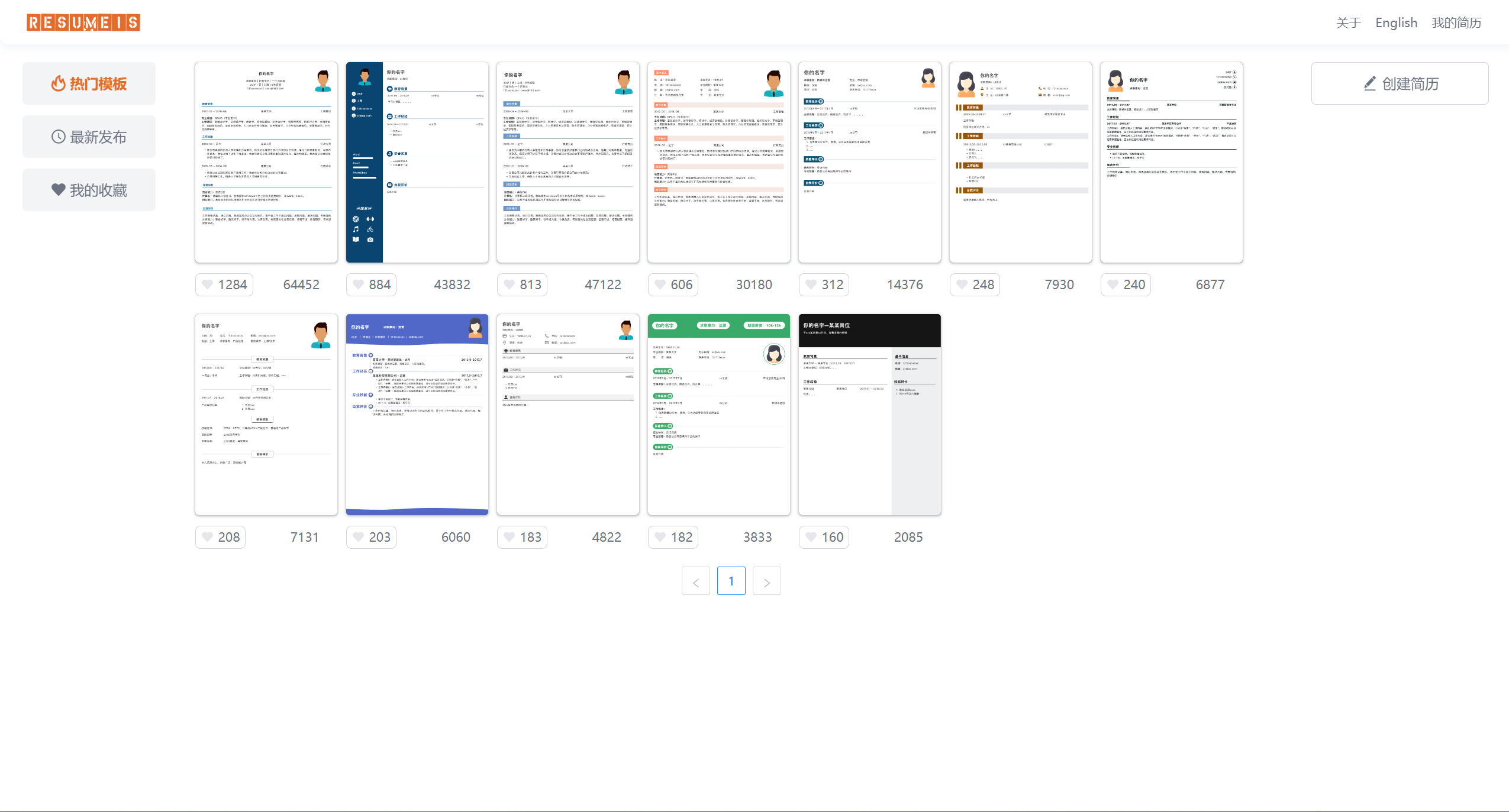Go to next page arrow
This screenshot has height=812, width=1509.
[x=766, y=581]
